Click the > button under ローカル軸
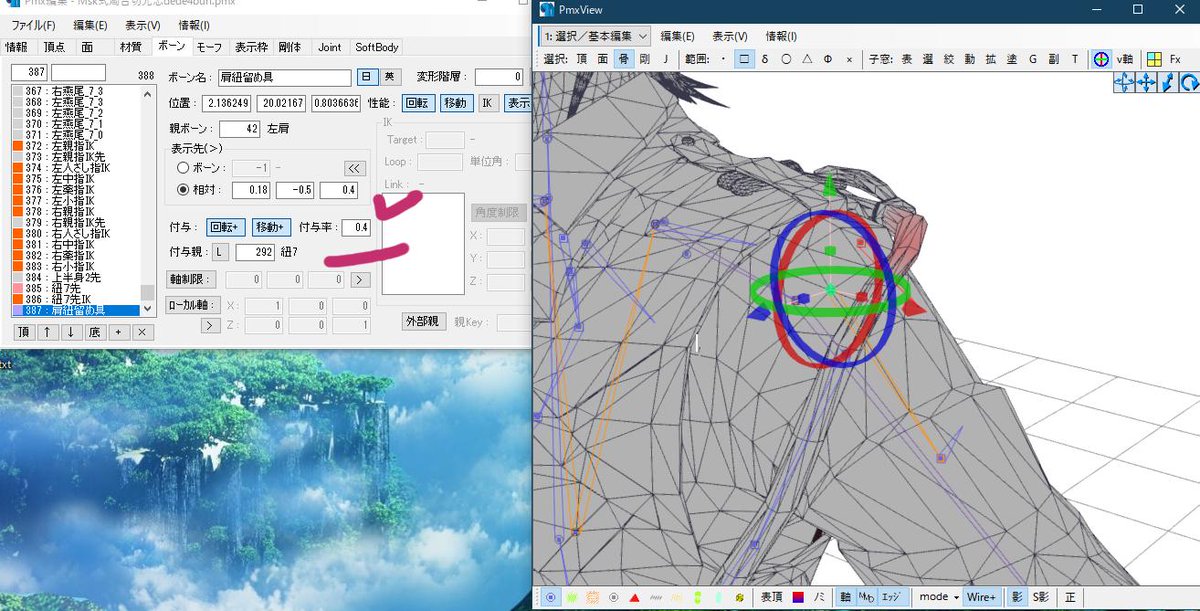 click(x=211, y=325)
